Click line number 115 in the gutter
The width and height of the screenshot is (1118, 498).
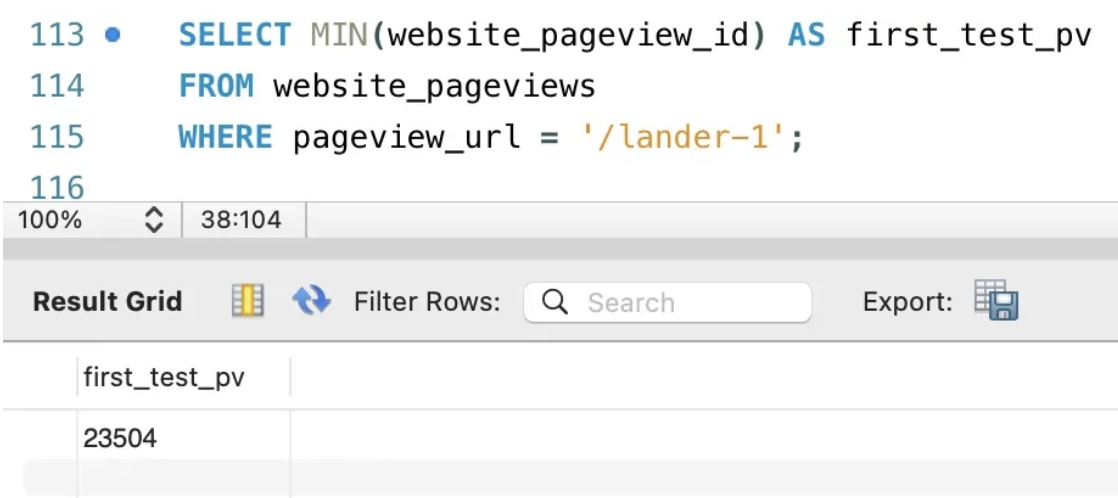coord(57,137)
